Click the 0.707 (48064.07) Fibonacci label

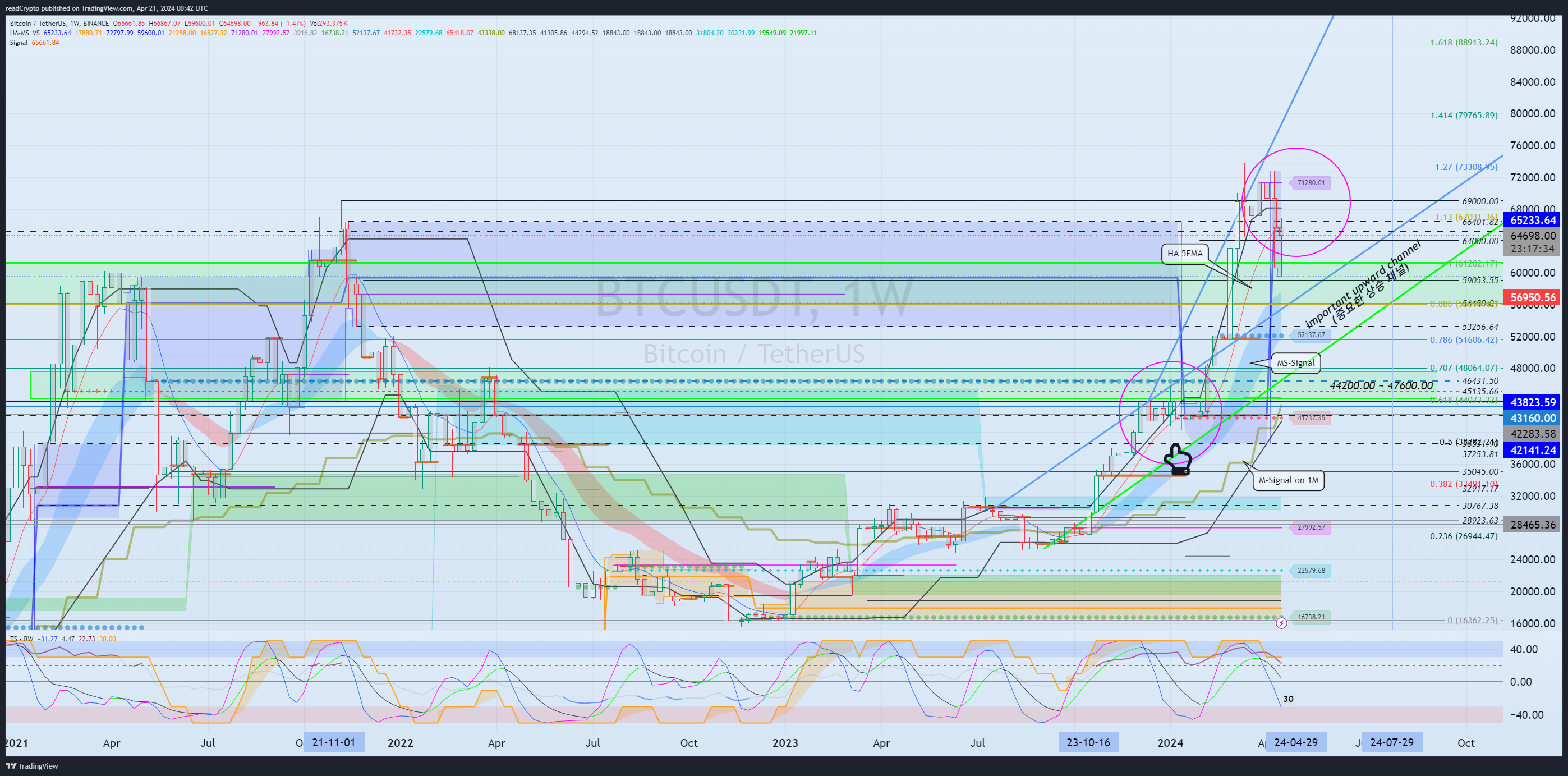point(1464,368)
